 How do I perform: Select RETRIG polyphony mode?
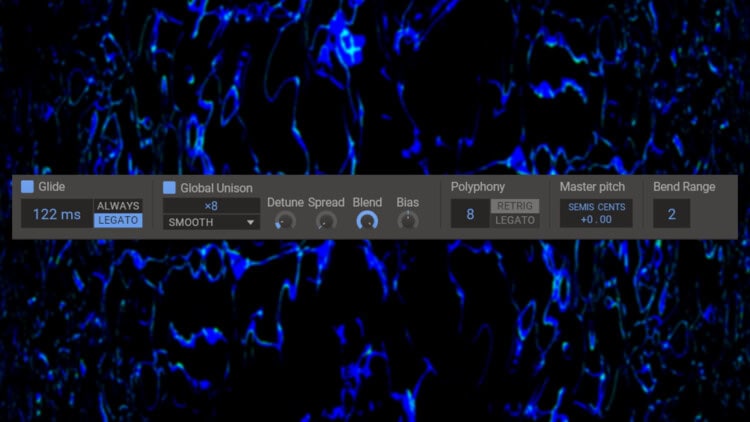pyautogui.click(x=515, y=206)
